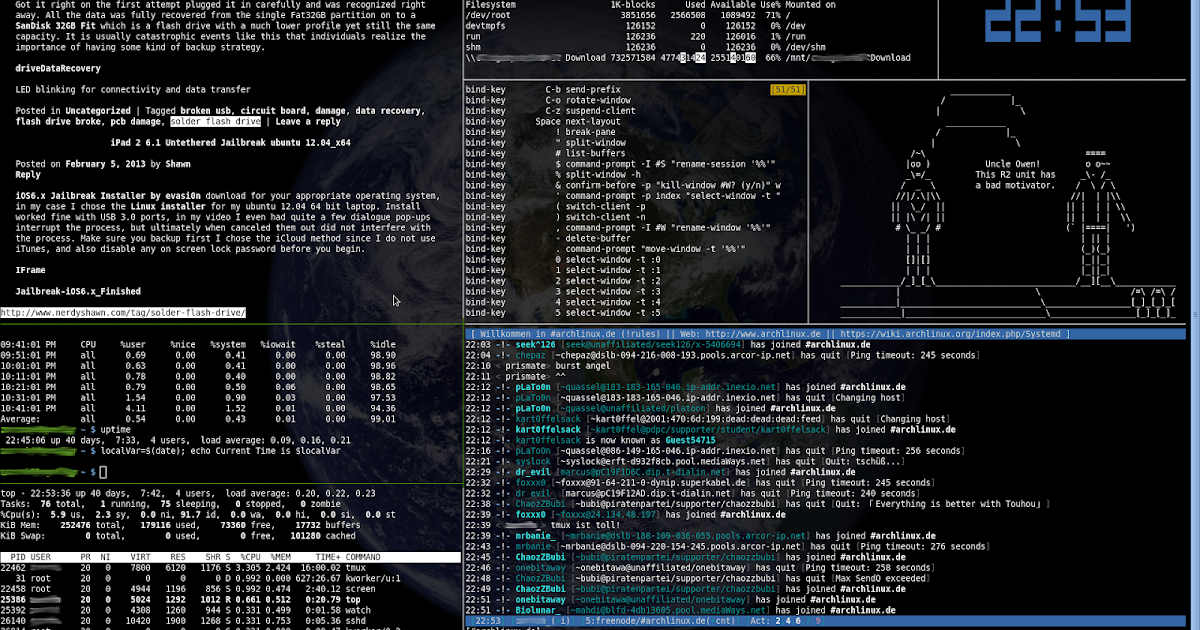The width and height of the screenshot is (1200, 630).
Task: Click the 'prismate burst angel' chat message
Action: pyautogui.click(x=538, y=365)
